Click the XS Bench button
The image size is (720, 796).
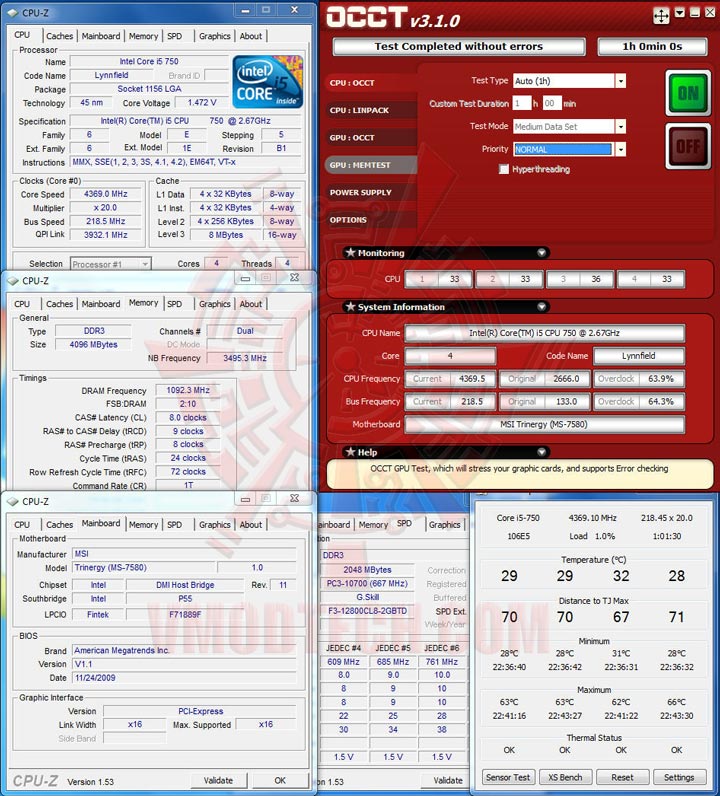(x=565, y=777)
